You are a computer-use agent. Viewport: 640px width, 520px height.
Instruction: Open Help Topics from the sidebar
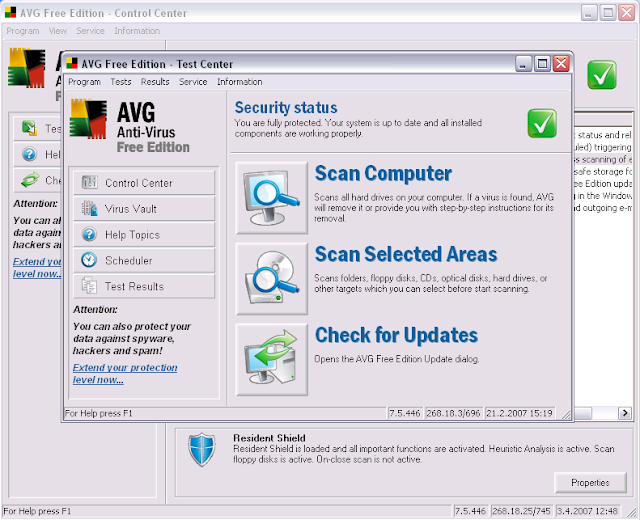coord(144,234)
